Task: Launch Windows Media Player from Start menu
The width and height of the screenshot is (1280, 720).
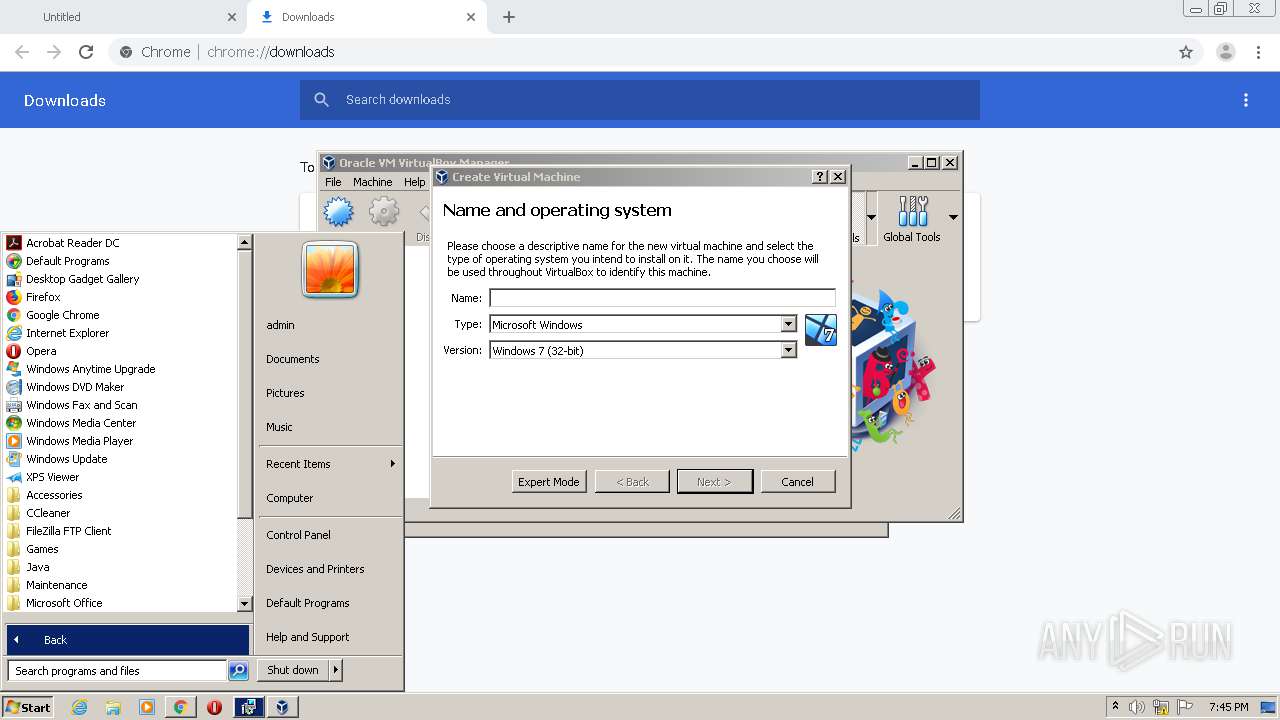Action: 79,441
